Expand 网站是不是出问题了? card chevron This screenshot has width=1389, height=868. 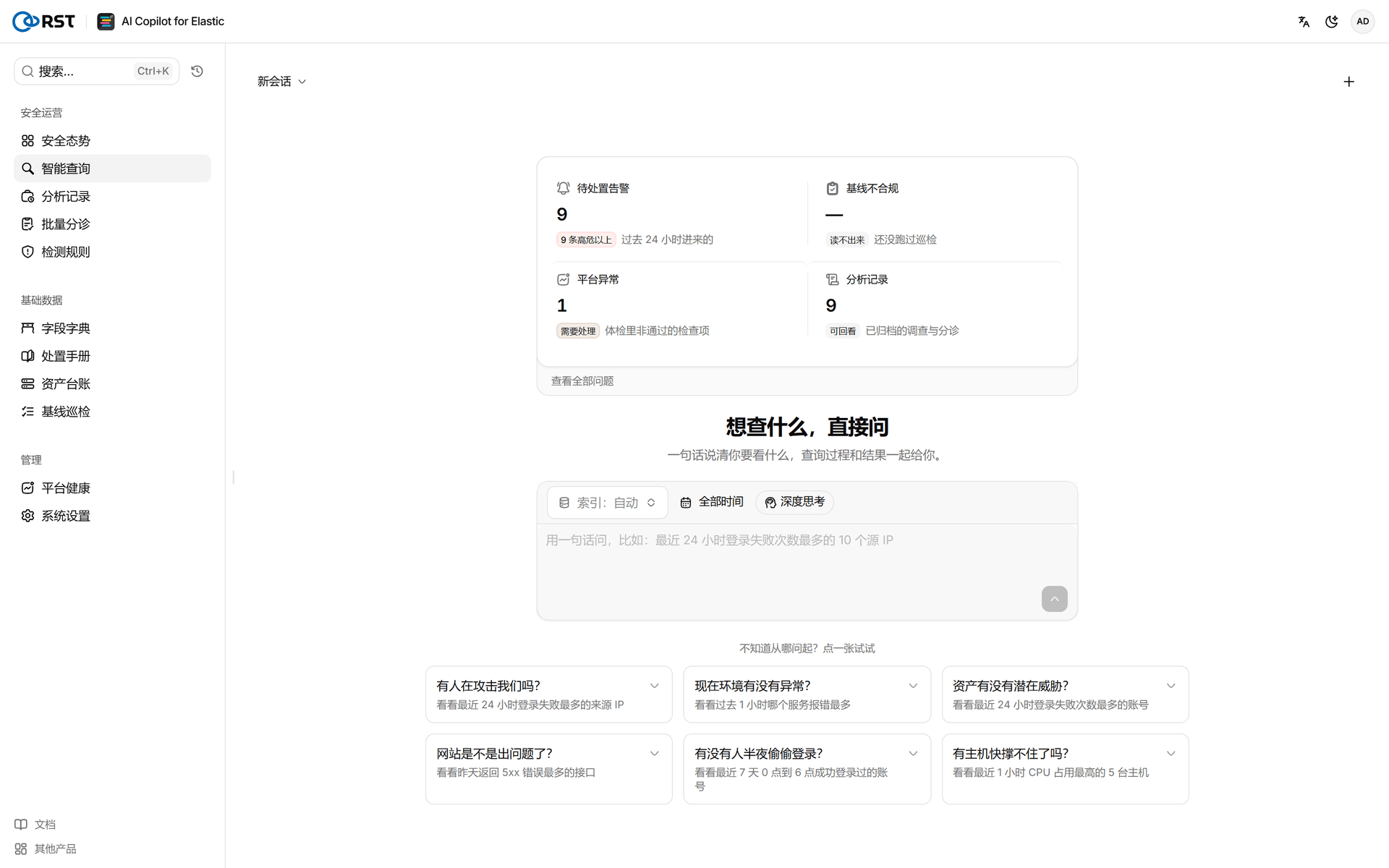[655, 754]
